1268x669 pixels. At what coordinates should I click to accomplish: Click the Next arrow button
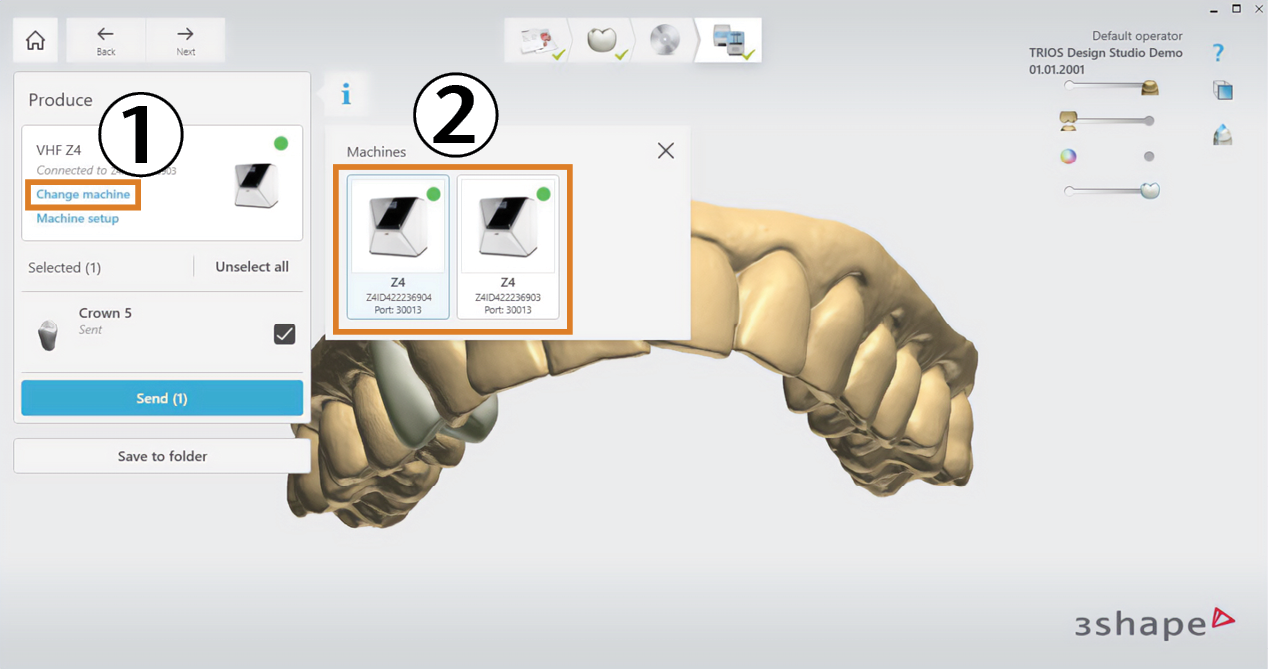tap(185, 40)
